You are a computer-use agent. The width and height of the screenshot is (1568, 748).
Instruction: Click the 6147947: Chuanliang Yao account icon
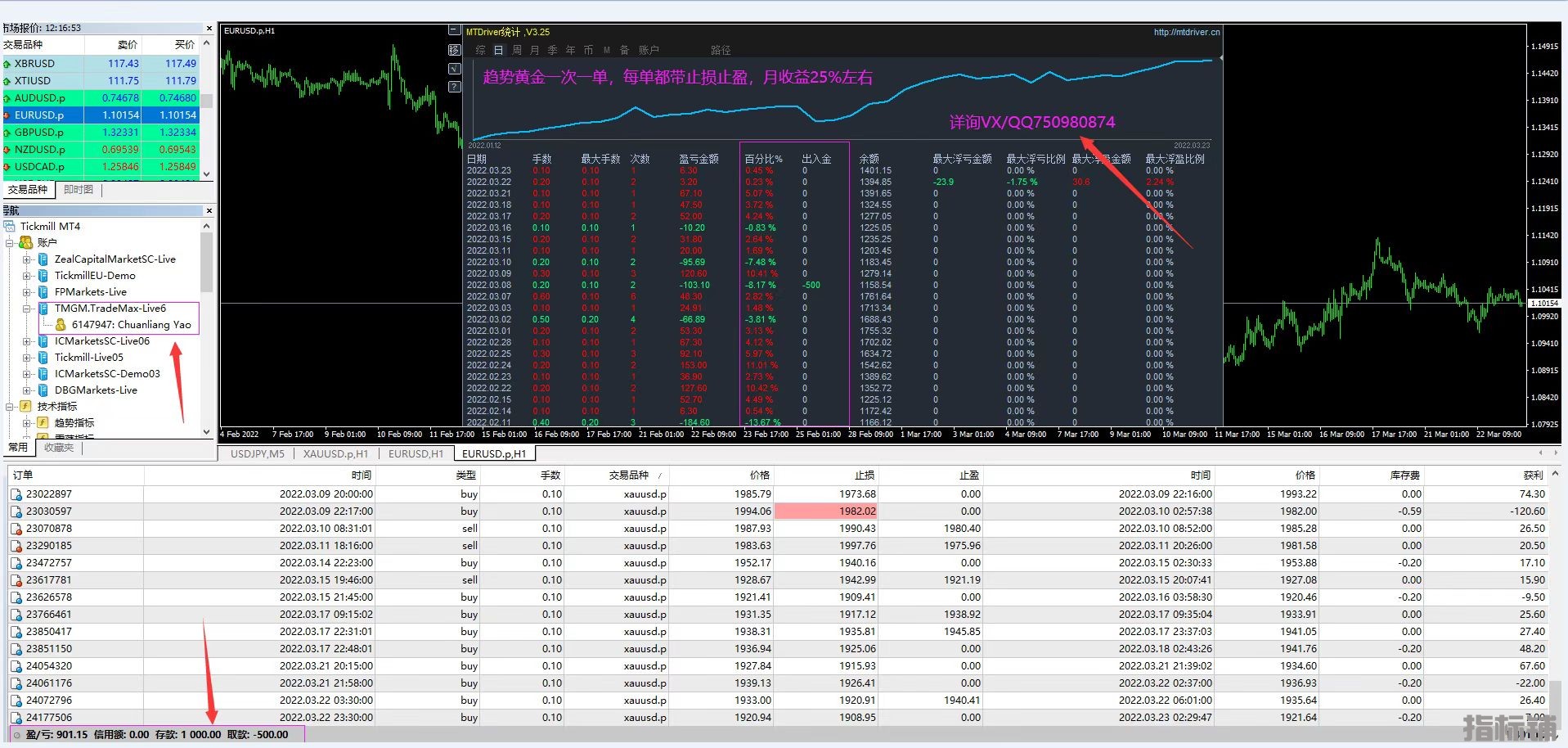[x=61, y=324]
